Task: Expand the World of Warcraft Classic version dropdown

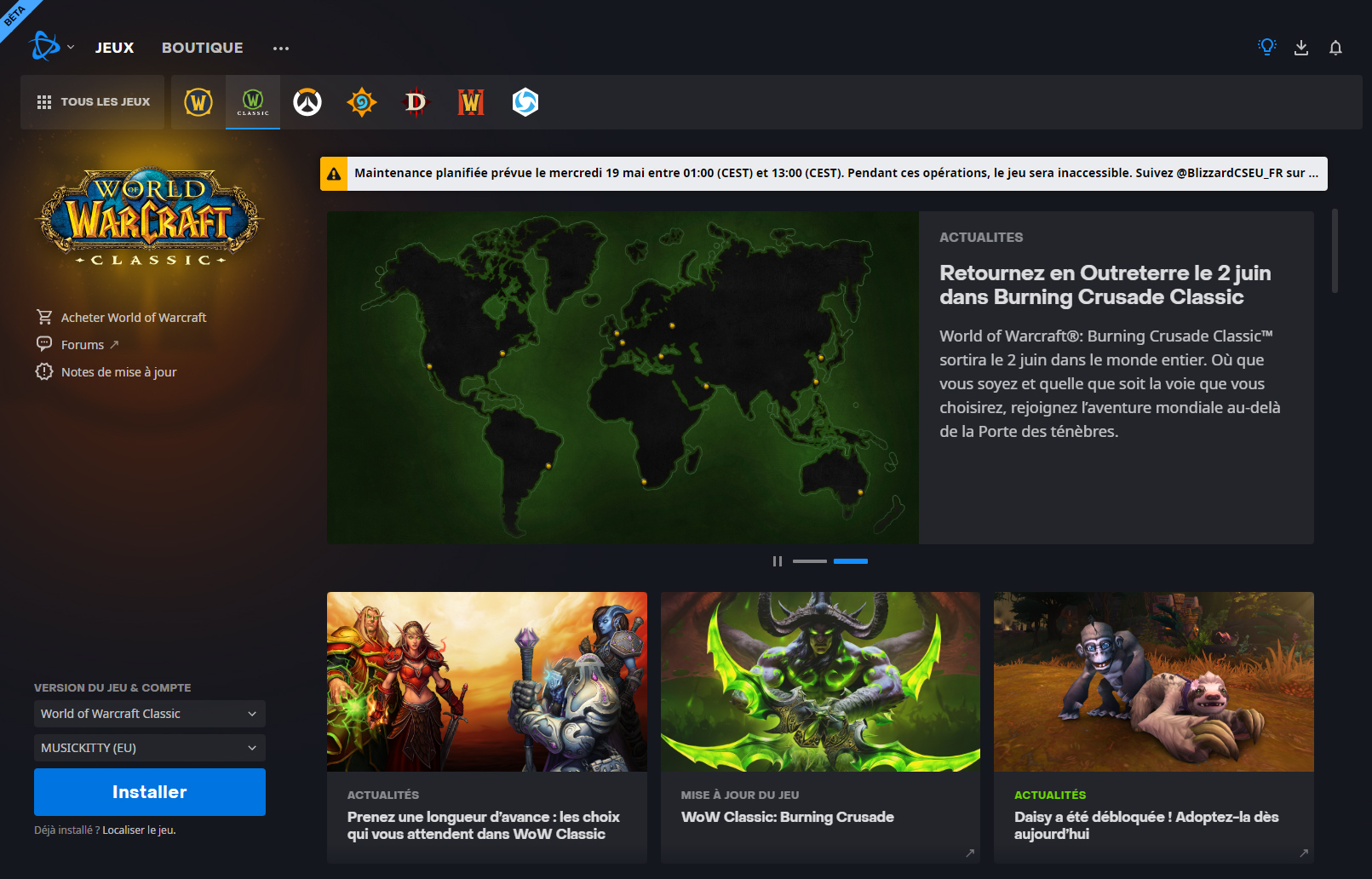Action: pyautogui.click(x=149, y=714)
